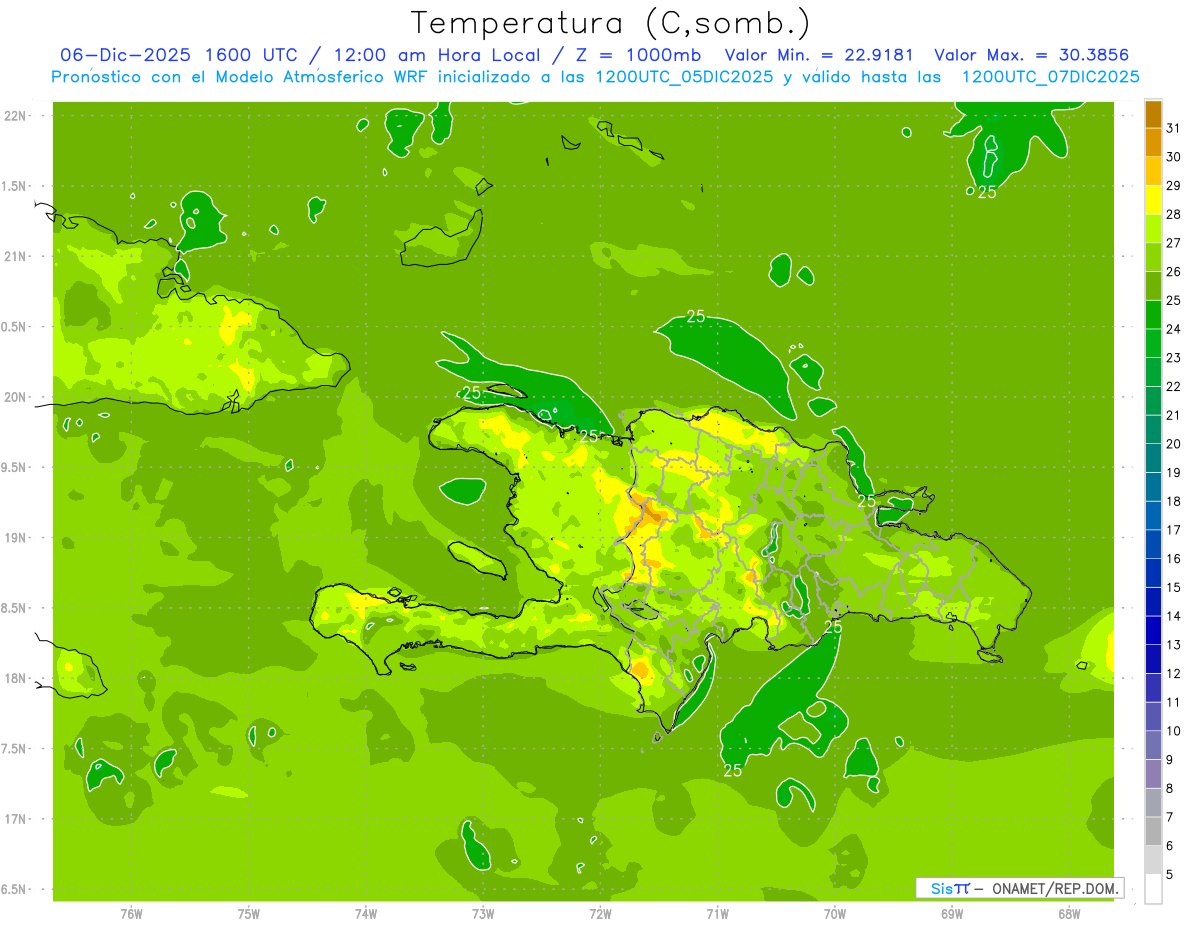Click the legend swatch between 25 and 26

pos(1153,286)
